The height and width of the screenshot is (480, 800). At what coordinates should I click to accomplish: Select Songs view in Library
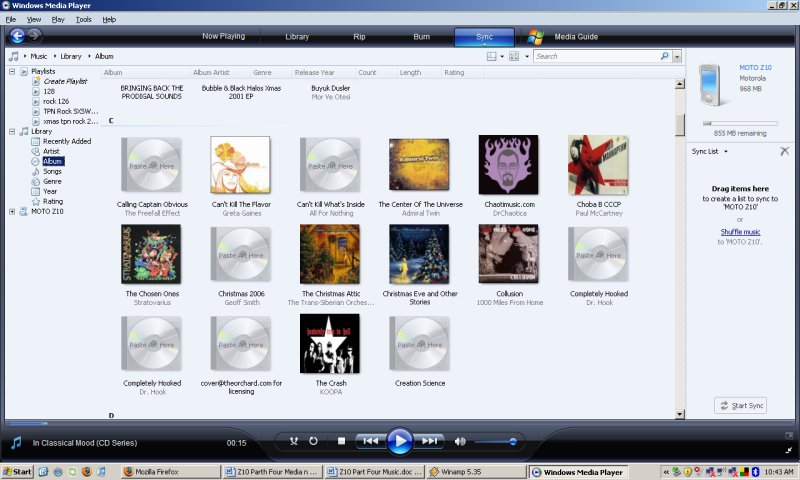coord(52,171)
